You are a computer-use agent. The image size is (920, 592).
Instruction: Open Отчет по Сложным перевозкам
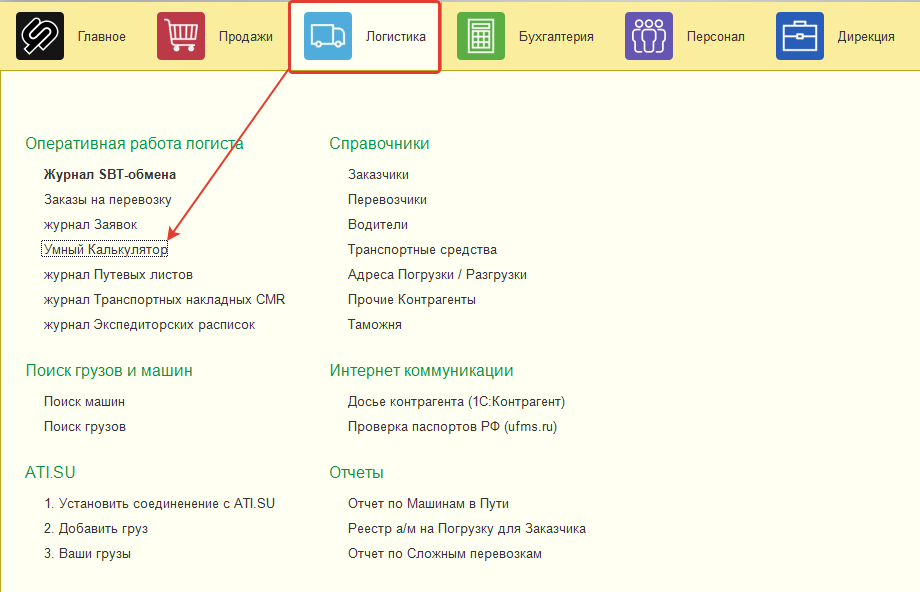[445, 554]
